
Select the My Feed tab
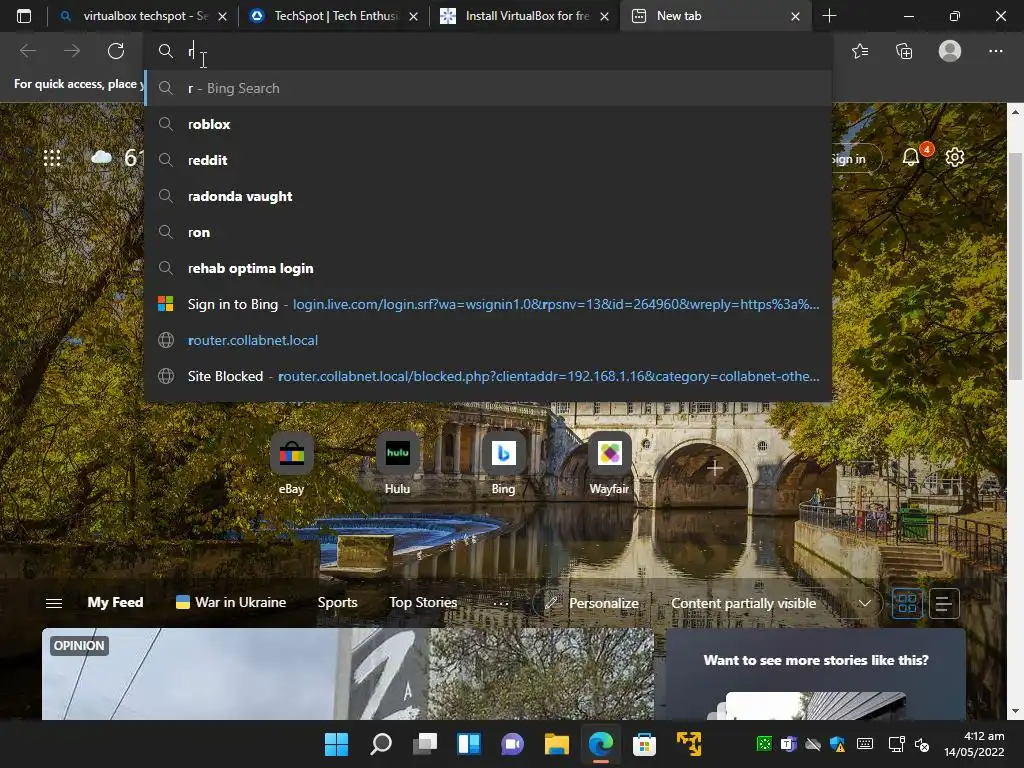coord(116,602)
